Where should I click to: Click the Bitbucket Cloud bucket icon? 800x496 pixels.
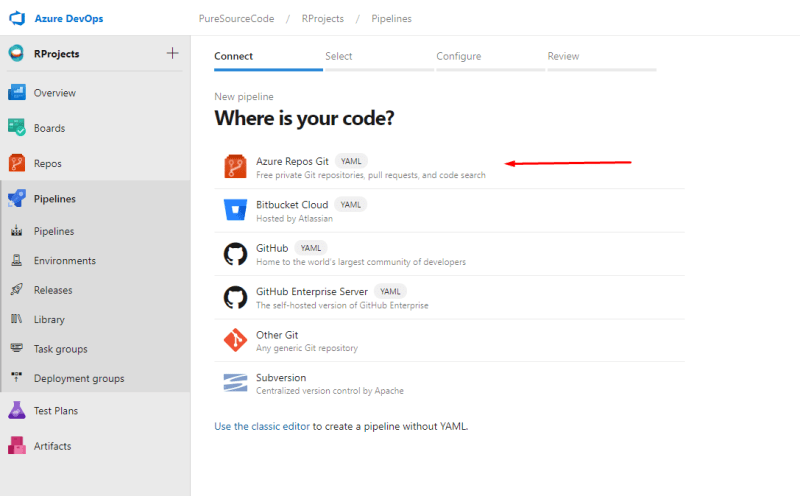235,210
